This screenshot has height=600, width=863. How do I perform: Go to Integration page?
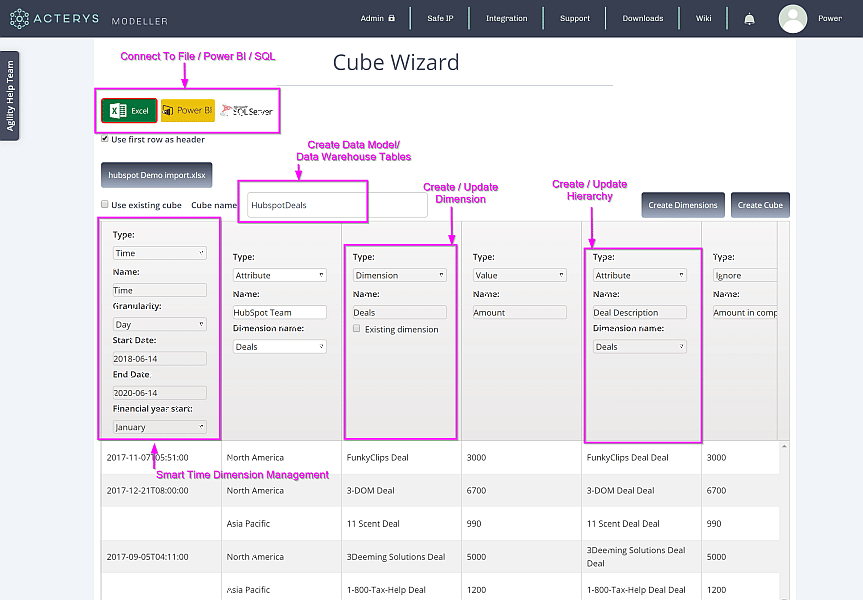pos(506,18)
